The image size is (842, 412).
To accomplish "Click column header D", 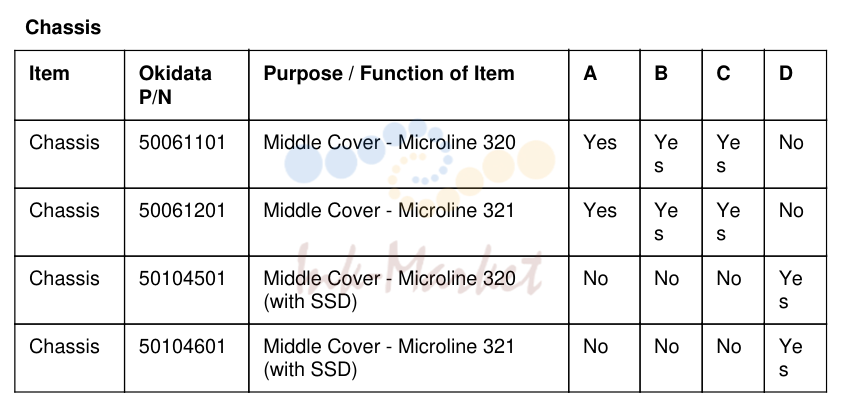I will pyautogui.click(x=786, y=74).
